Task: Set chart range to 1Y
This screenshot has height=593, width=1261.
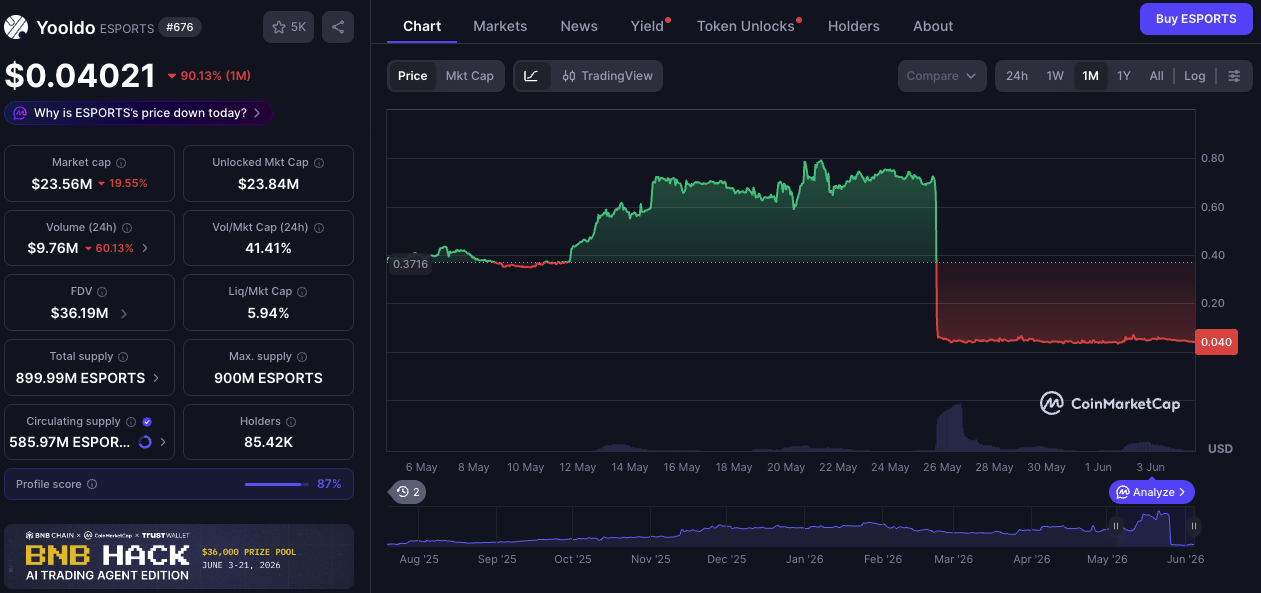Action: (1124, 76)
